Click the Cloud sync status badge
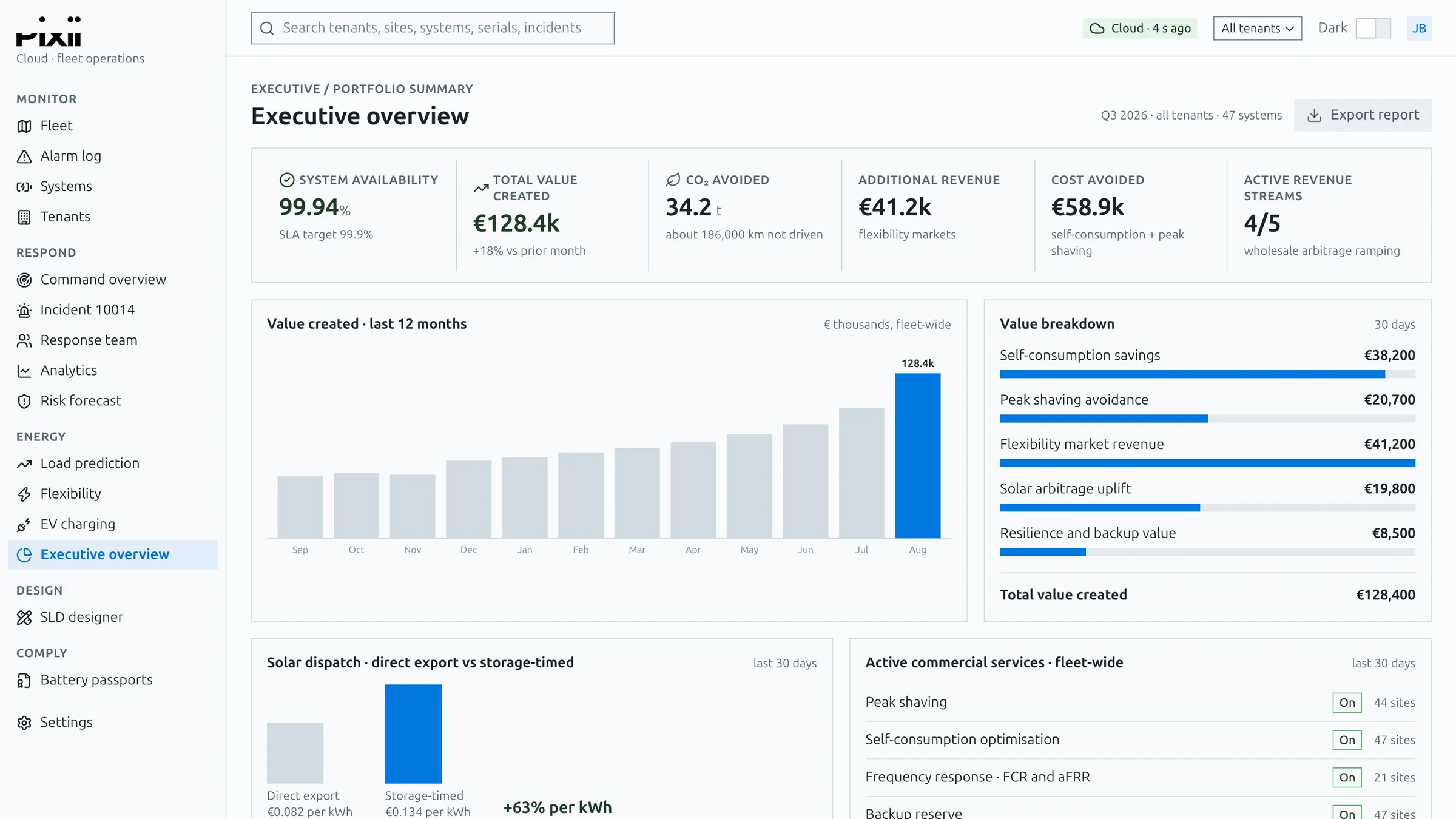This screenshot has width=1456, height=819. click(x=1139, y=28)
